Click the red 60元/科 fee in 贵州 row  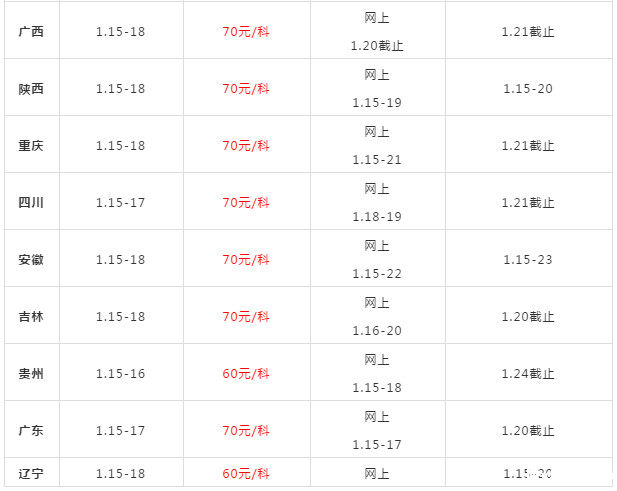pyautogui.click(x=246, y=373)
